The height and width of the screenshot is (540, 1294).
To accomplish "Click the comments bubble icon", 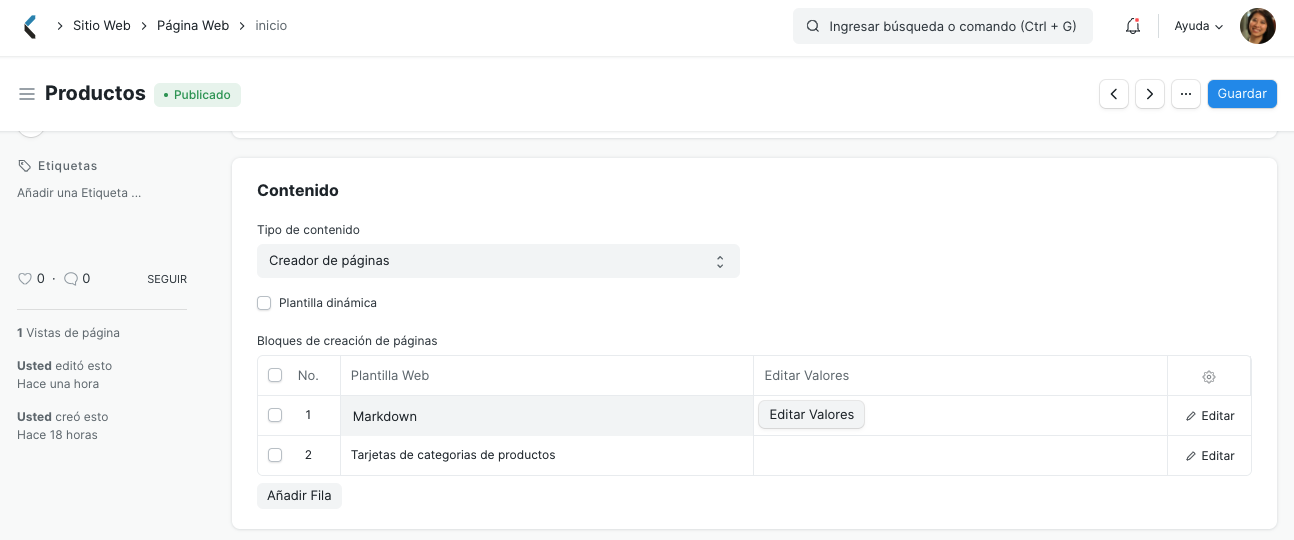I will coord(71,279).
